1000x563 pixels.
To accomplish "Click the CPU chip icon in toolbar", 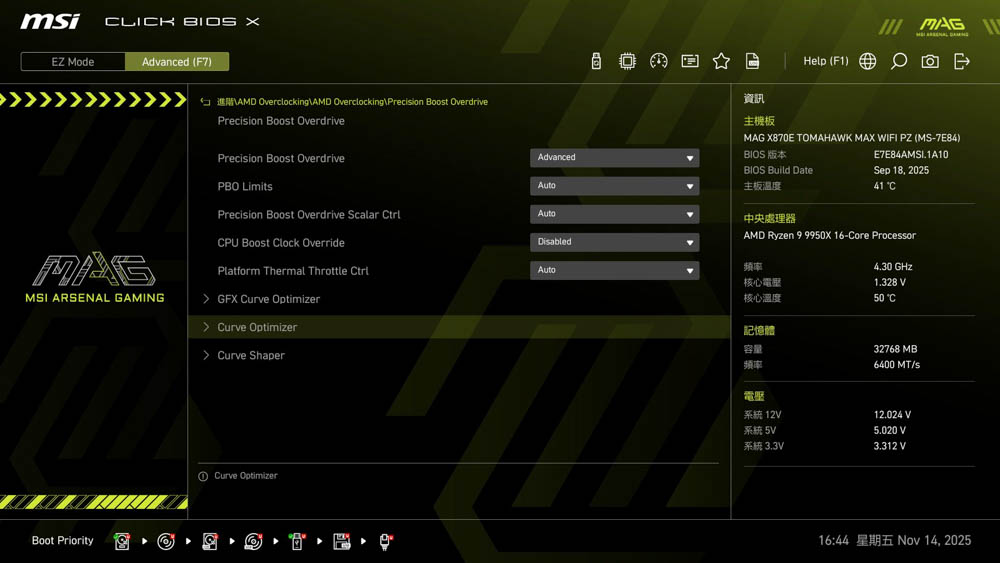I will (627, 61).
